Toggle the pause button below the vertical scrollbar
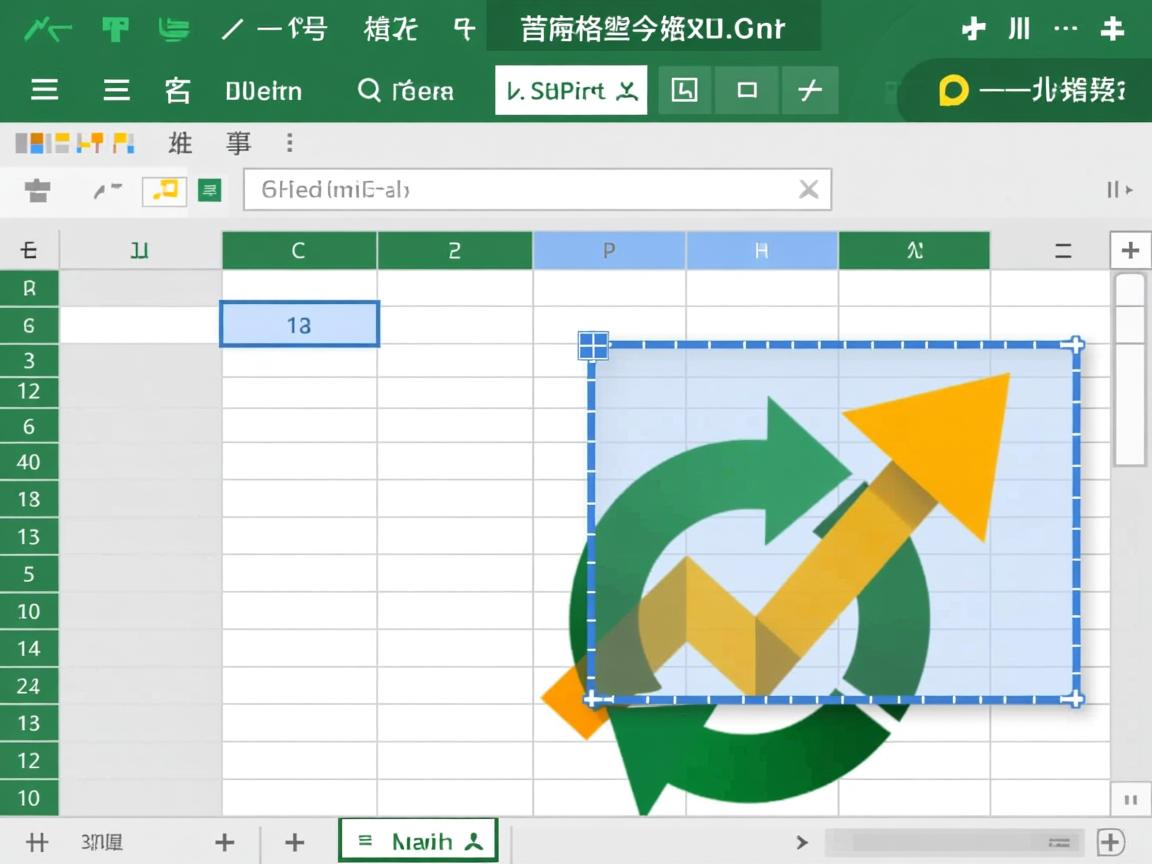The image size is (1152, 864). [1131, 799]
